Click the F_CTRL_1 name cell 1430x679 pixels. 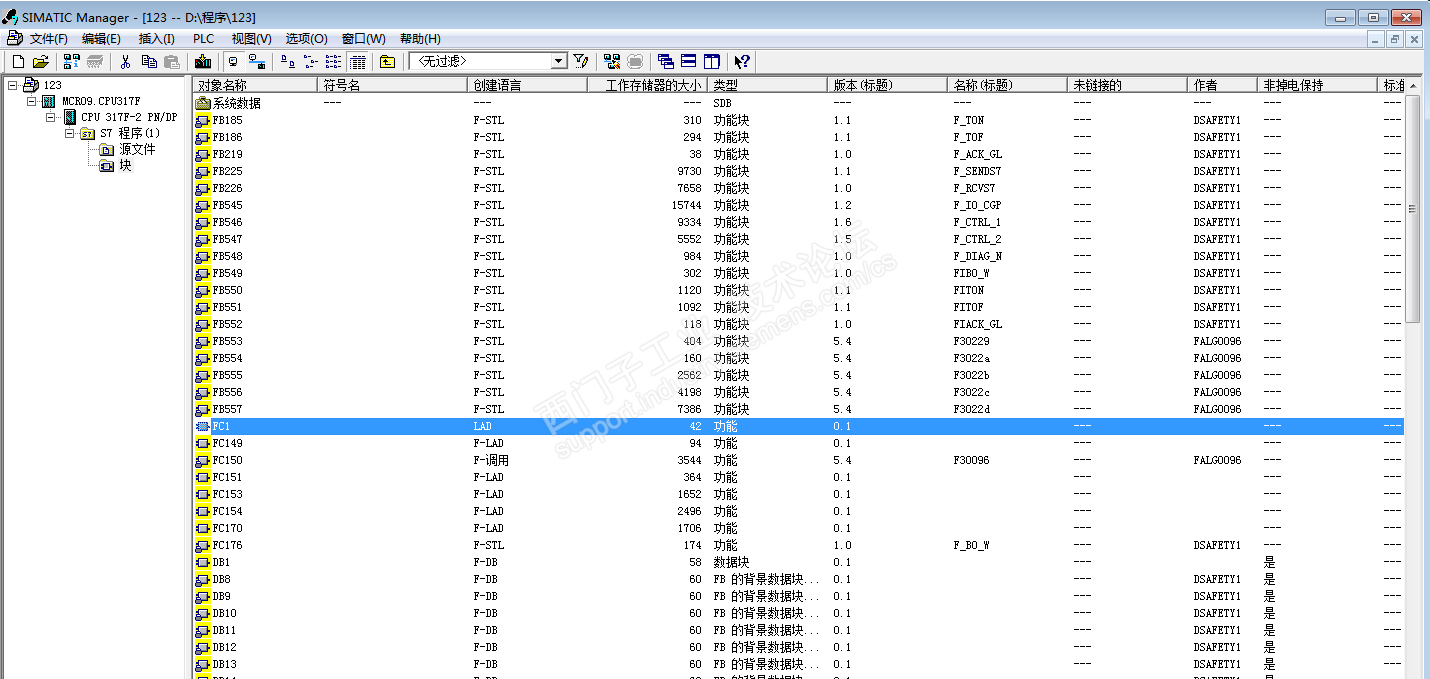click(976, 222)
